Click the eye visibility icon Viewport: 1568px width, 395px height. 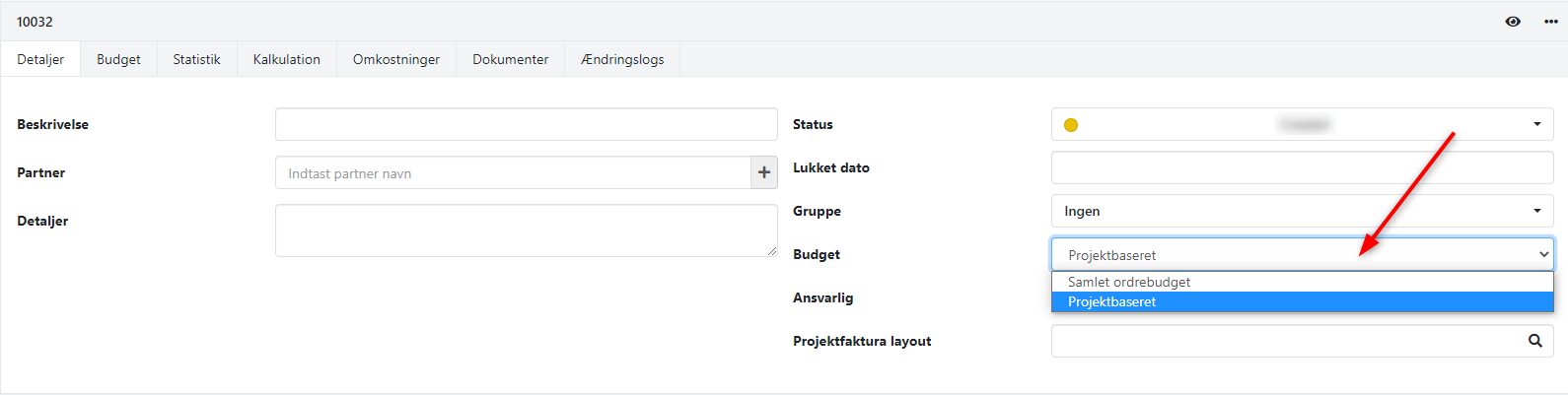pos(1513,22)
